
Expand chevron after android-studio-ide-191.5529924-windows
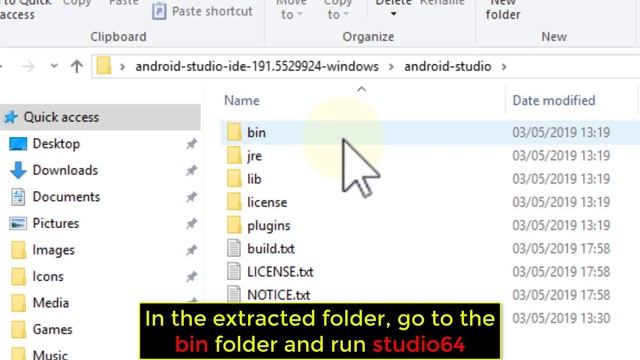[x=391, y=67]
